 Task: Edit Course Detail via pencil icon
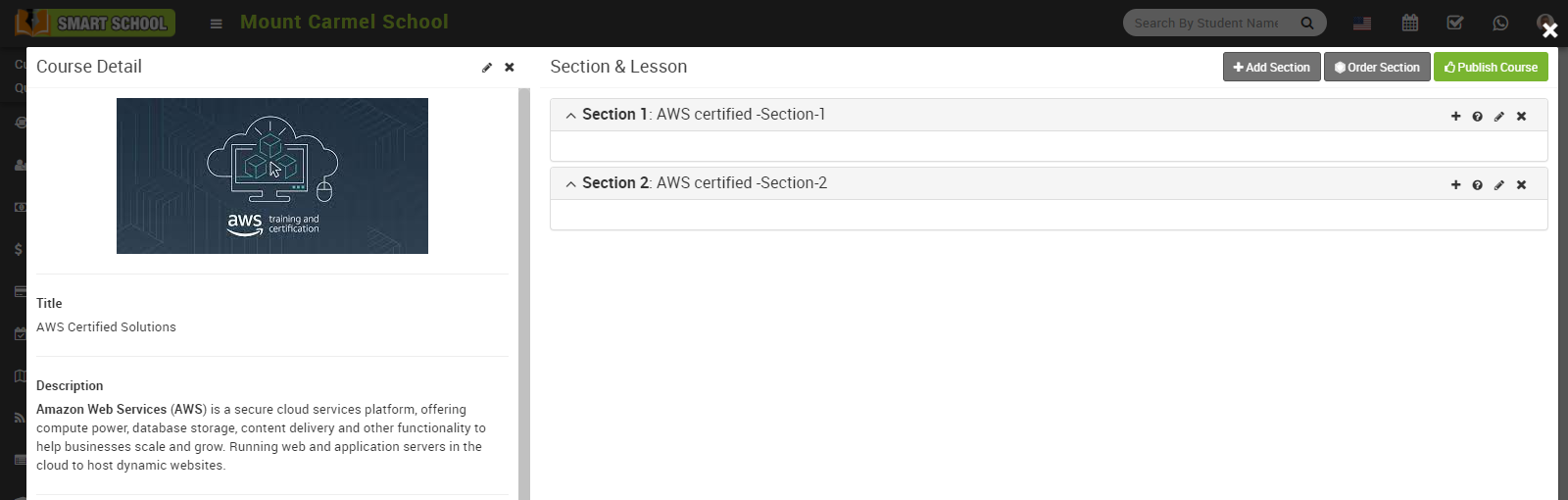487,68
